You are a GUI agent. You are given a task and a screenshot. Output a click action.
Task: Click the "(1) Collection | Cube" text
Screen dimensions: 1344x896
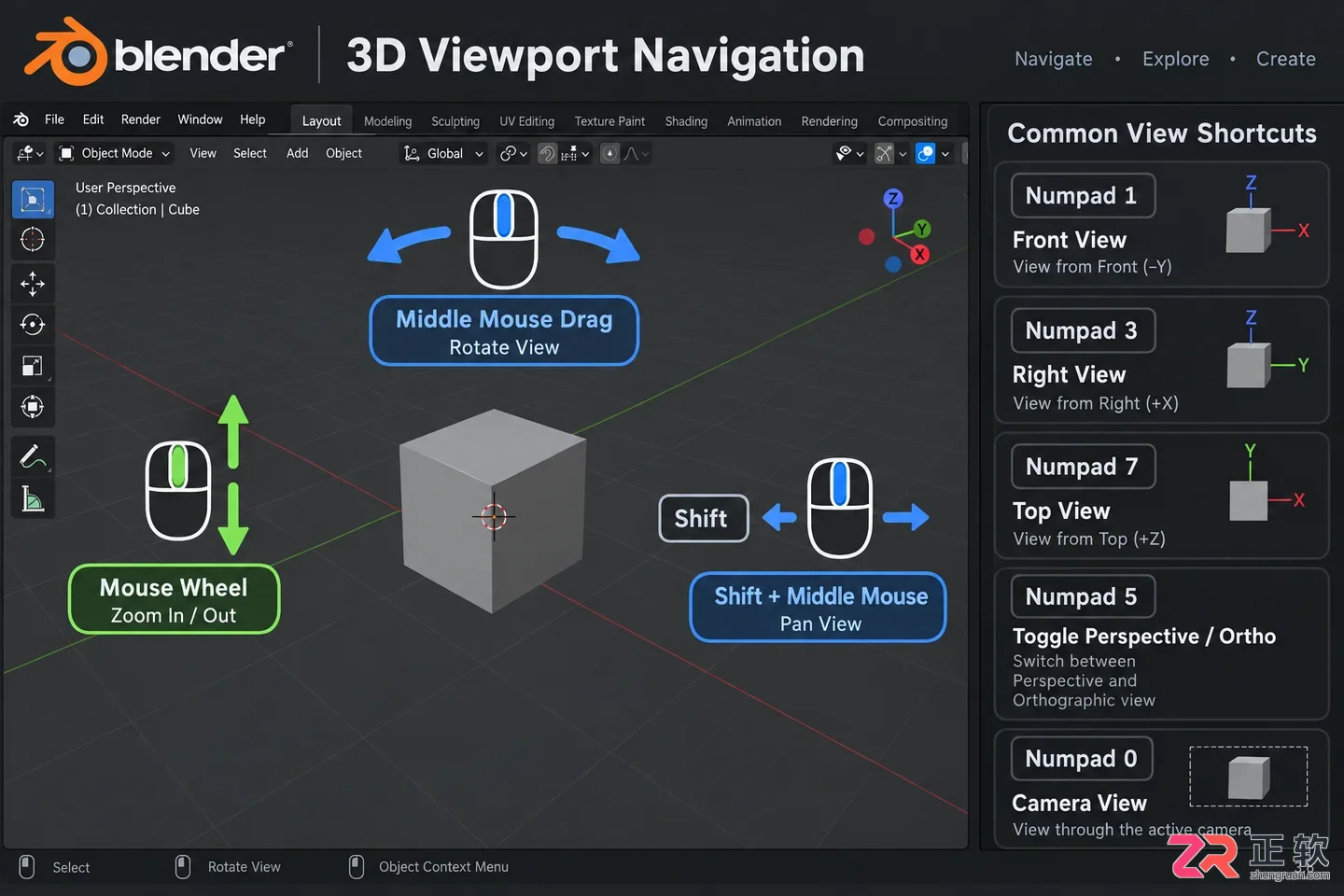click(x=137, y=209)
